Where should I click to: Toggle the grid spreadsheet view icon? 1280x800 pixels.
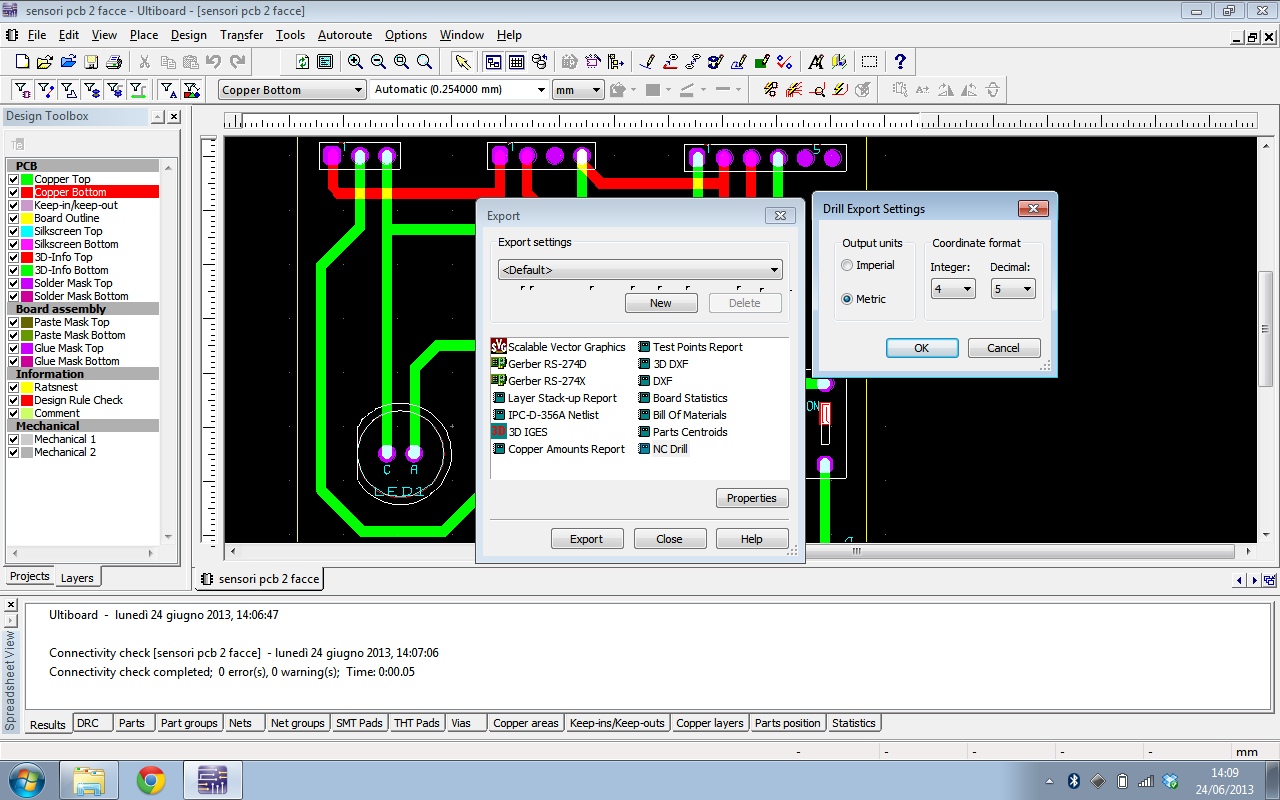point(517,61)
